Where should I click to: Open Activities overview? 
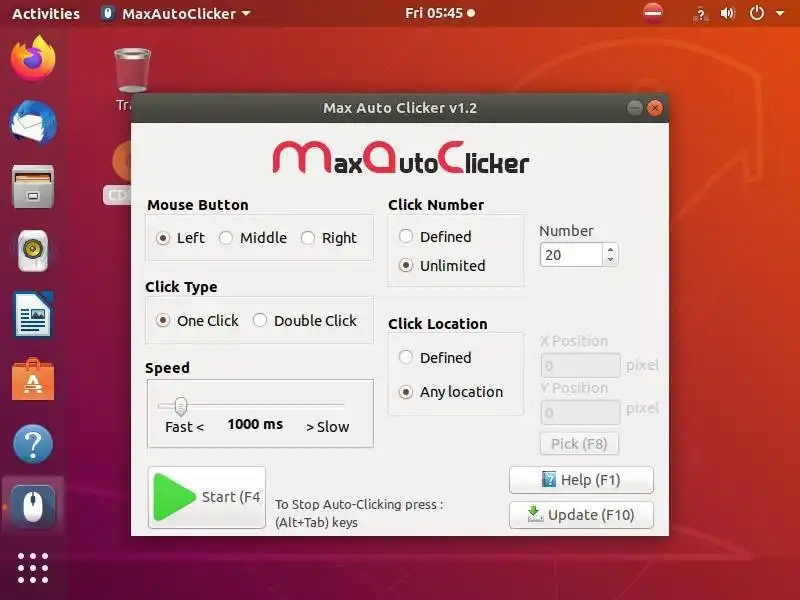(46, 13)
